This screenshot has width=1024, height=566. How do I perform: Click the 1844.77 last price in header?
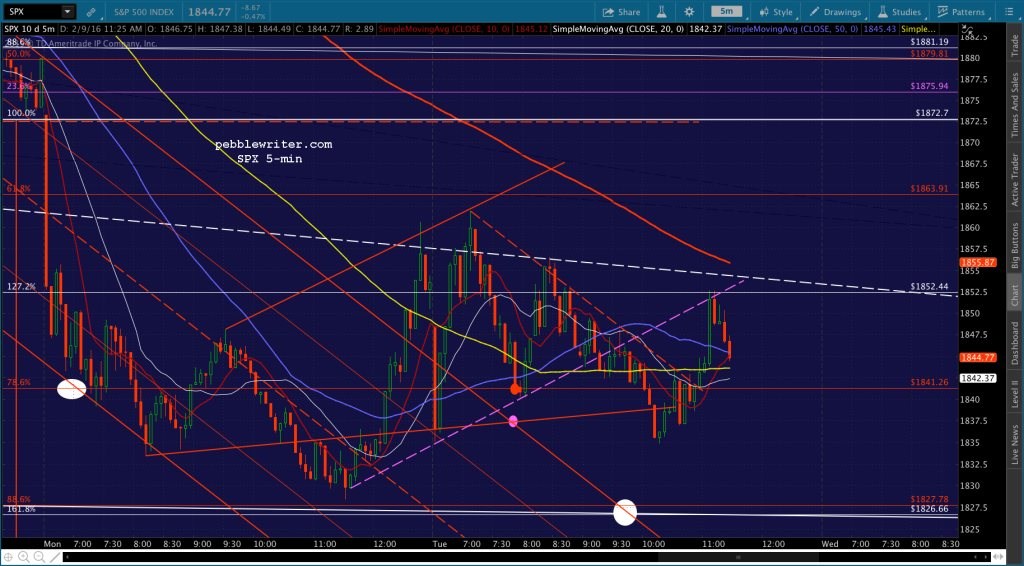tap(209, 12)
